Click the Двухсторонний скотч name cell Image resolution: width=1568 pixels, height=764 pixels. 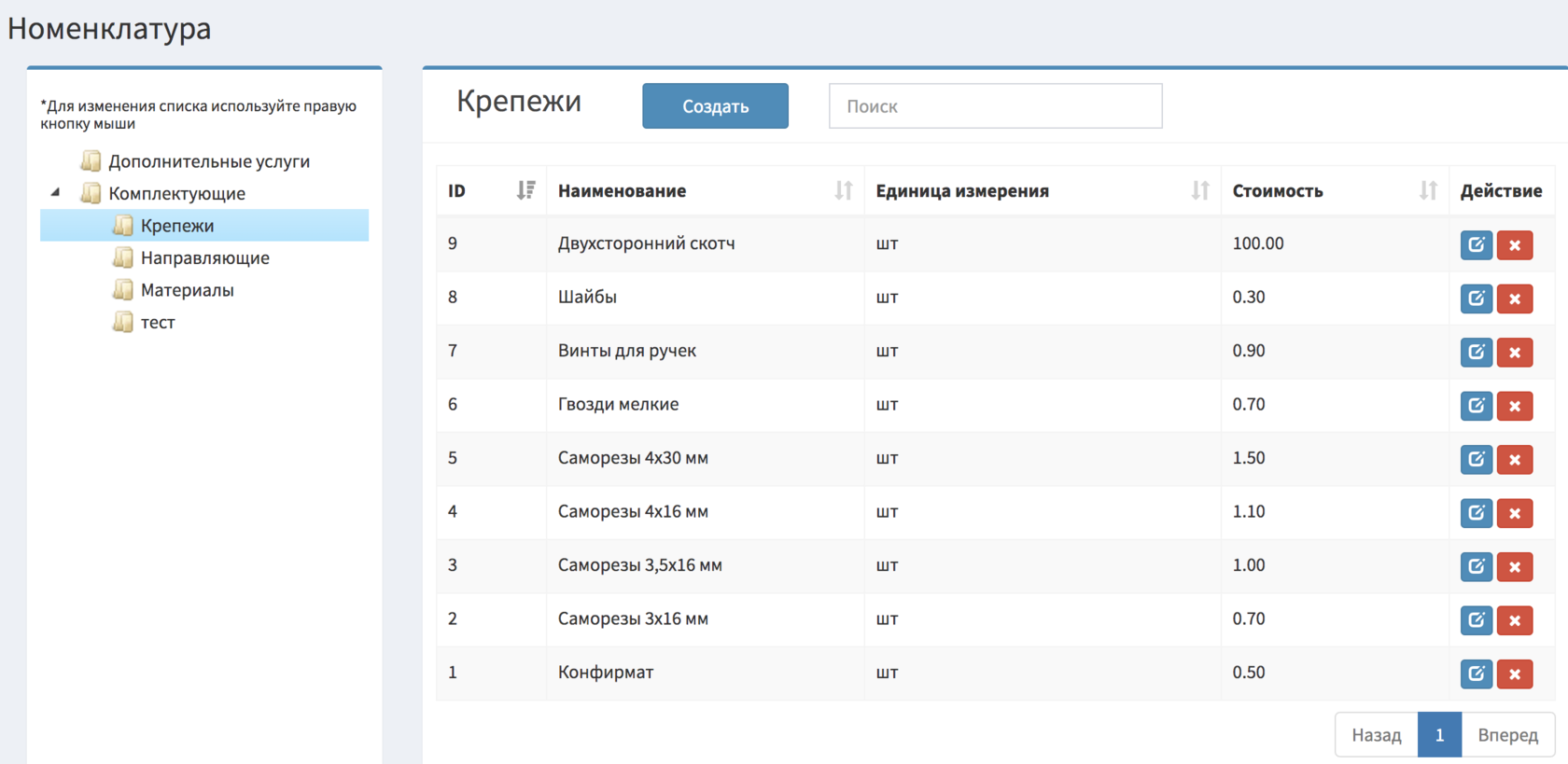(x=705, y=243)
